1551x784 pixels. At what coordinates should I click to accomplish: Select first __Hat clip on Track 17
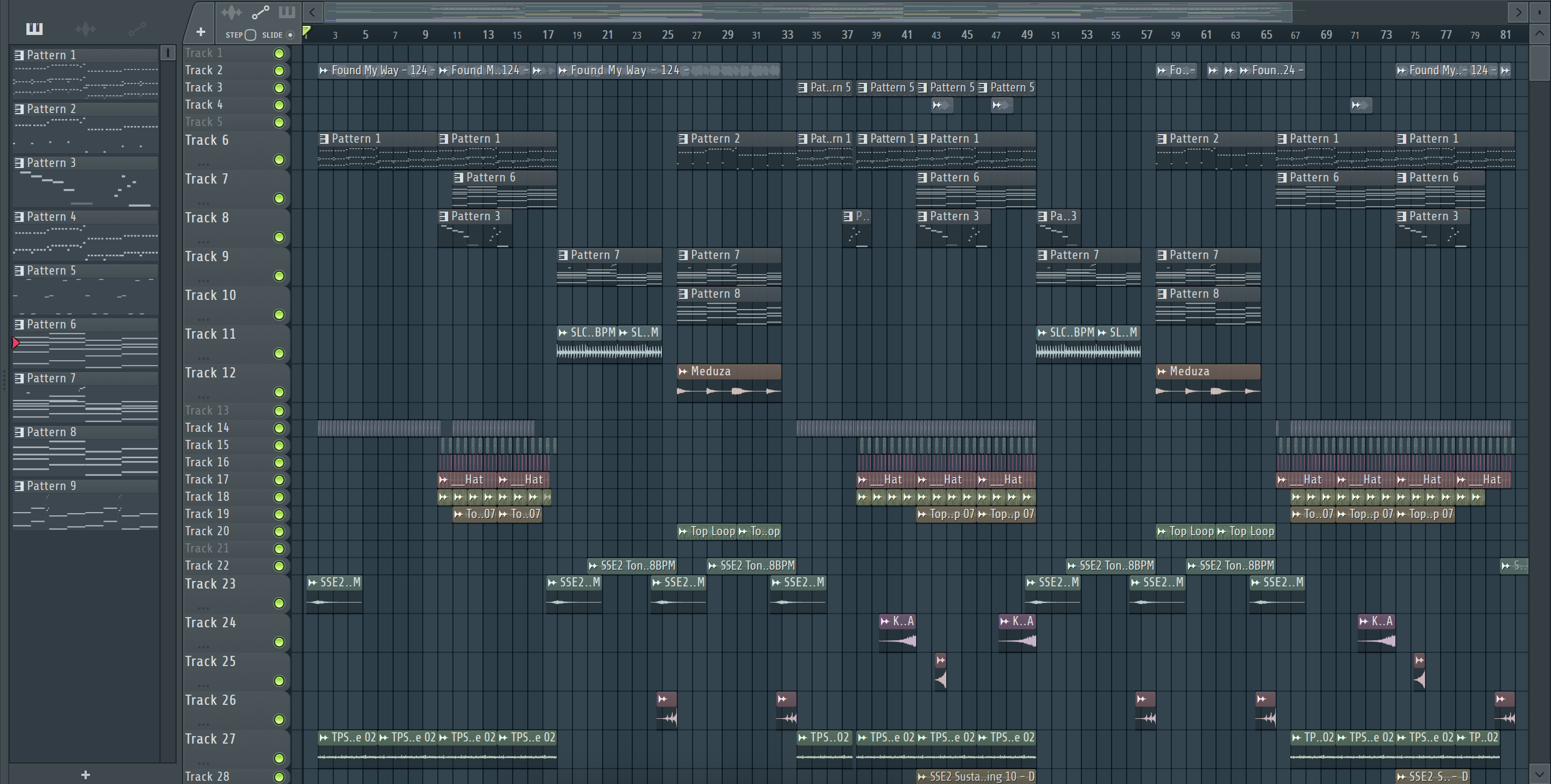coord(467,479)
